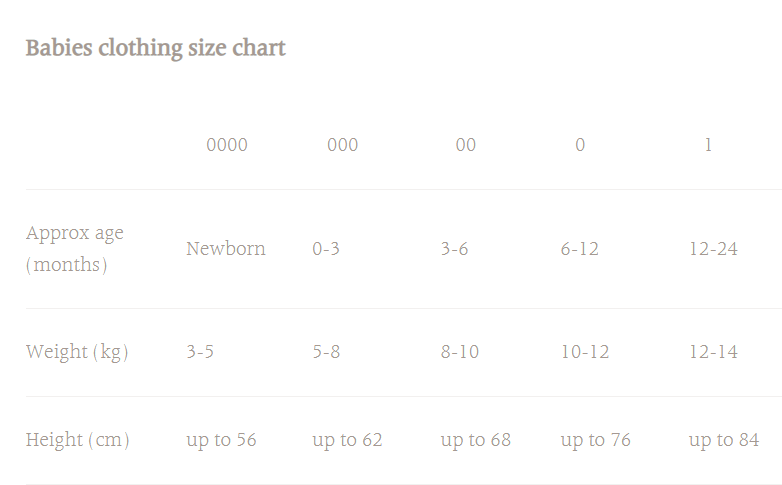Select the up to 62 height cell
782x485 pixels.
[347, 440]
